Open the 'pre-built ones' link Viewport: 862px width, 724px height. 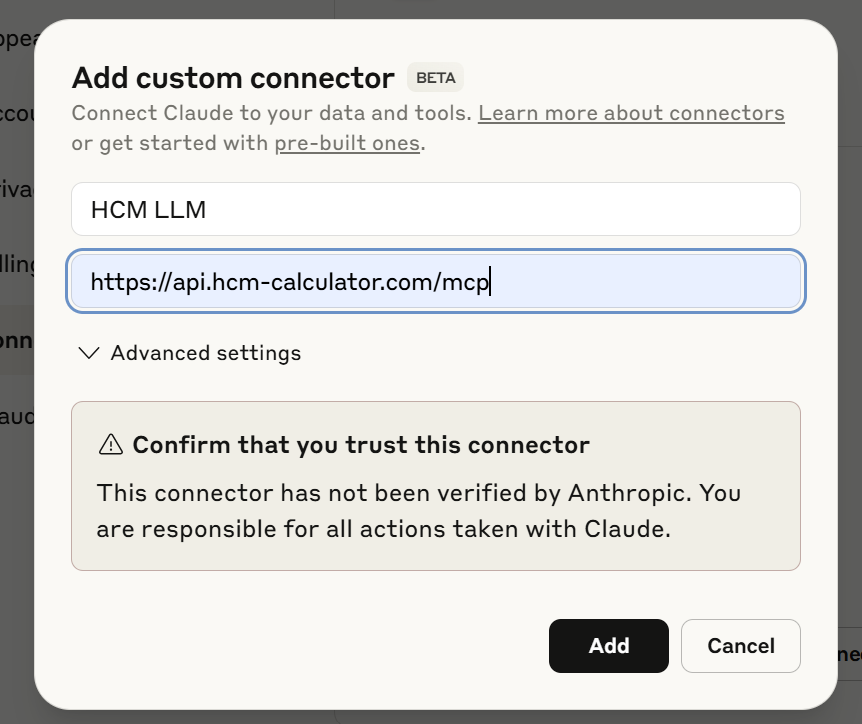(347, 143)
